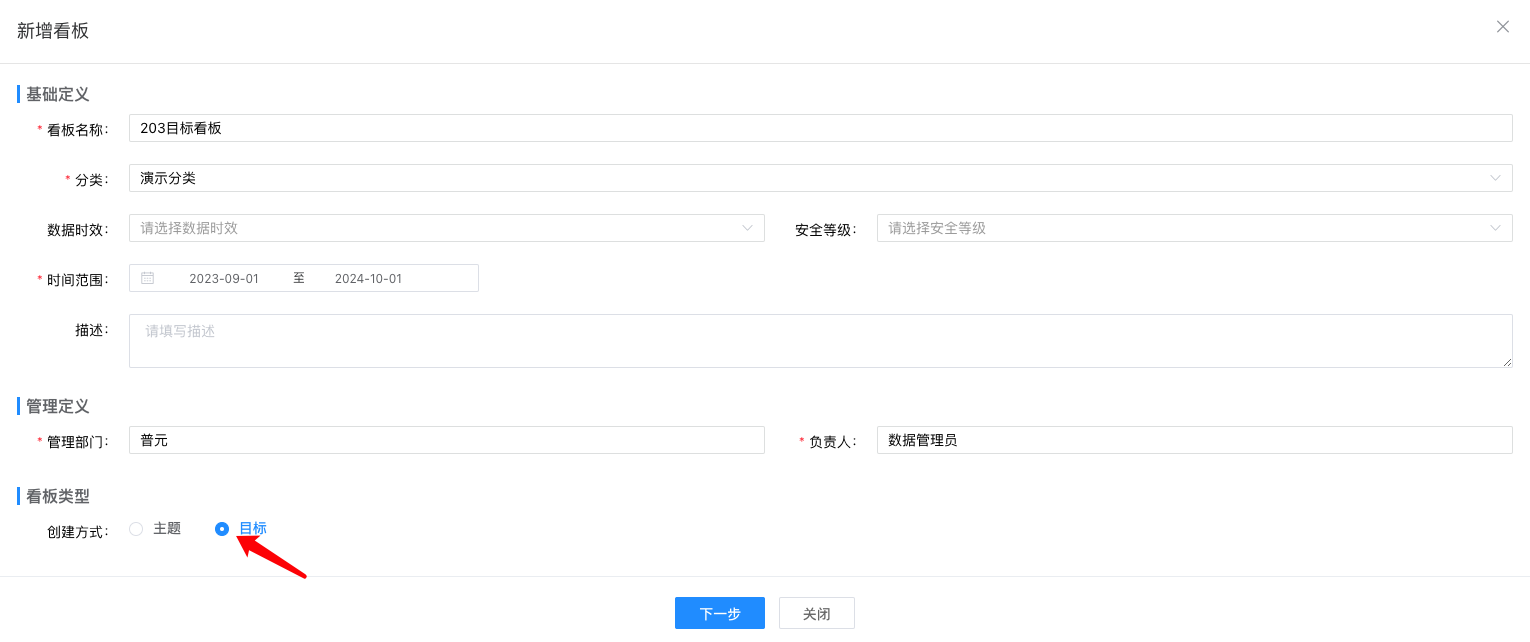Image resolution: width=1530 pixels, height=642 pixels.
Task: Click the resize handle of 描述 textarea
Action: click(1507, 362)
